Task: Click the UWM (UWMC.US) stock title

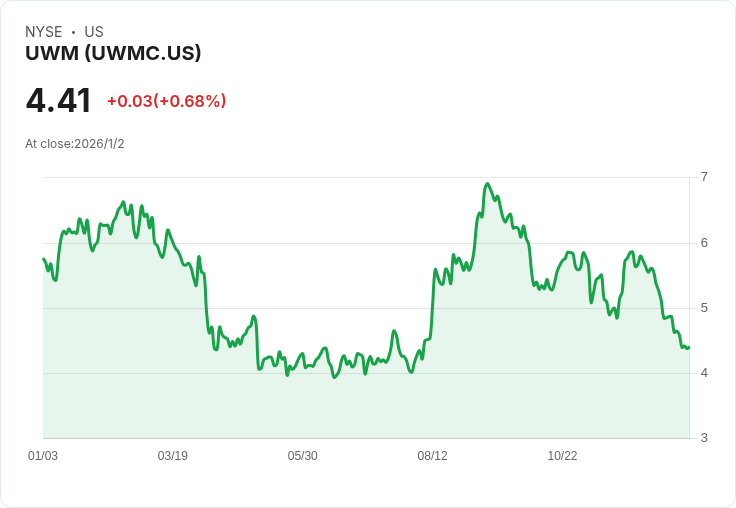Action: point(113,53)
